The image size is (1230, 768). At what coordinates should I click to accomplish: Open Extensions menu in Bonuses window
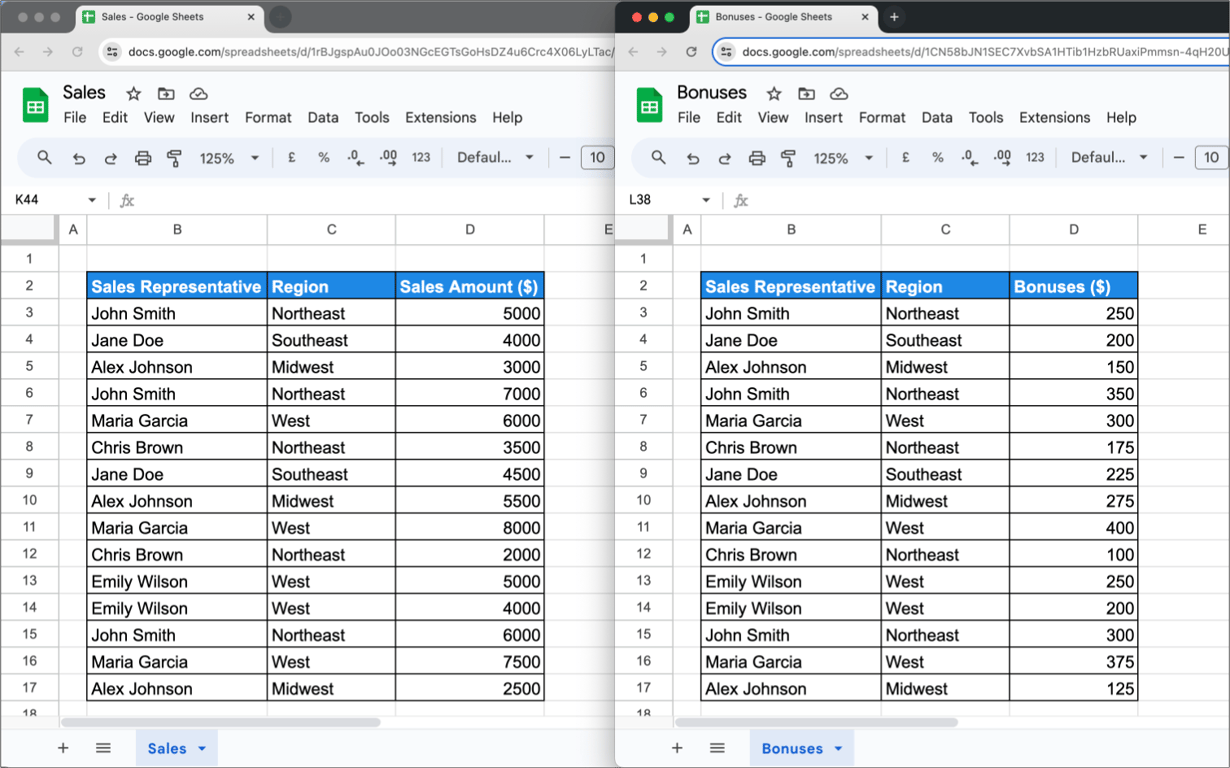click(1055, 117)
